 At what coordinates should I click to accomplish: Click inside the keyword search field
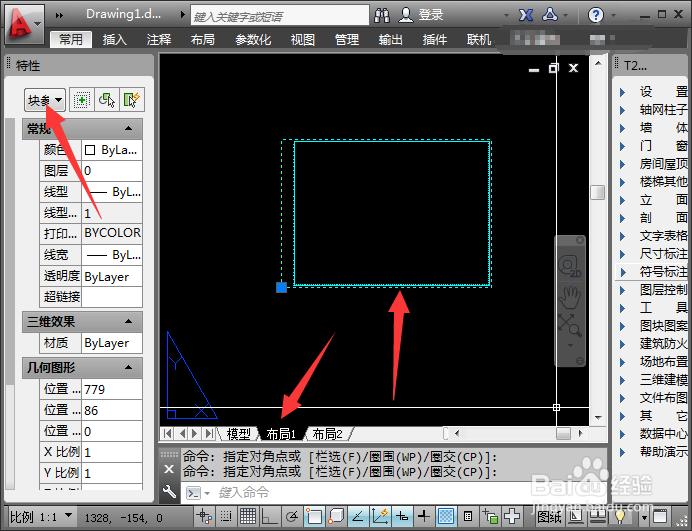pos(280,16)
